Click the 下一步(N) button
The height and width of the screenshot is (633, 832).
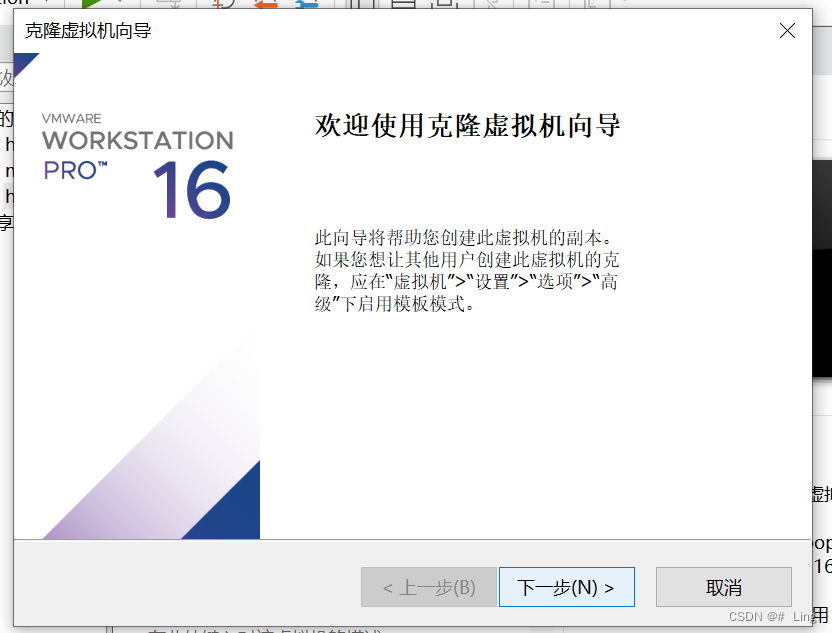[x=567, y=587]
